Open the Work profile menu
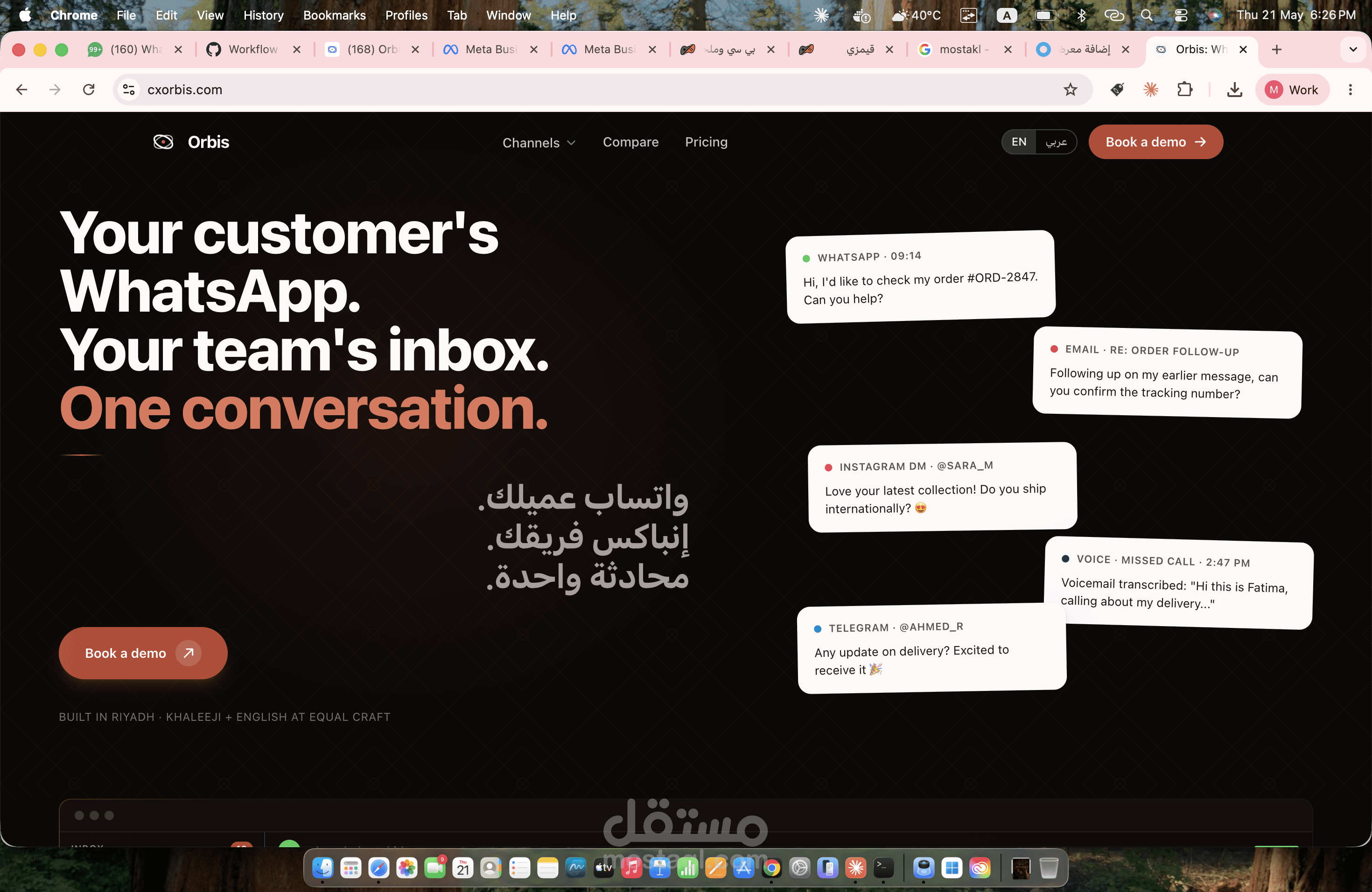 pos(1292,89)
